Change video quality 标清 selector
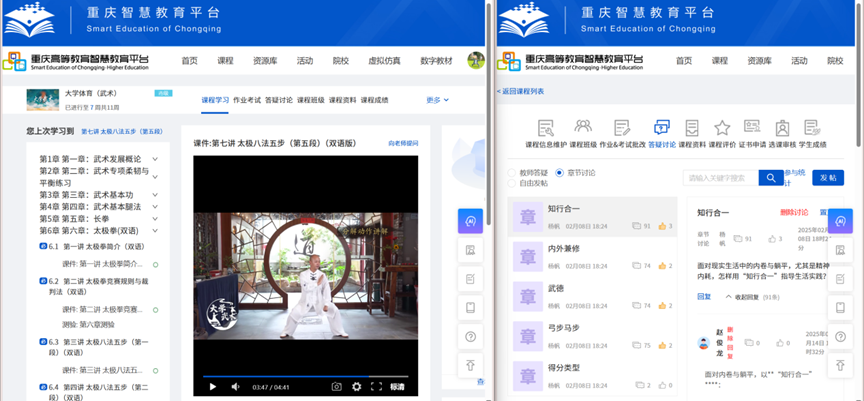Viewport: 864px width, 401px height. [x=397, y=387]
